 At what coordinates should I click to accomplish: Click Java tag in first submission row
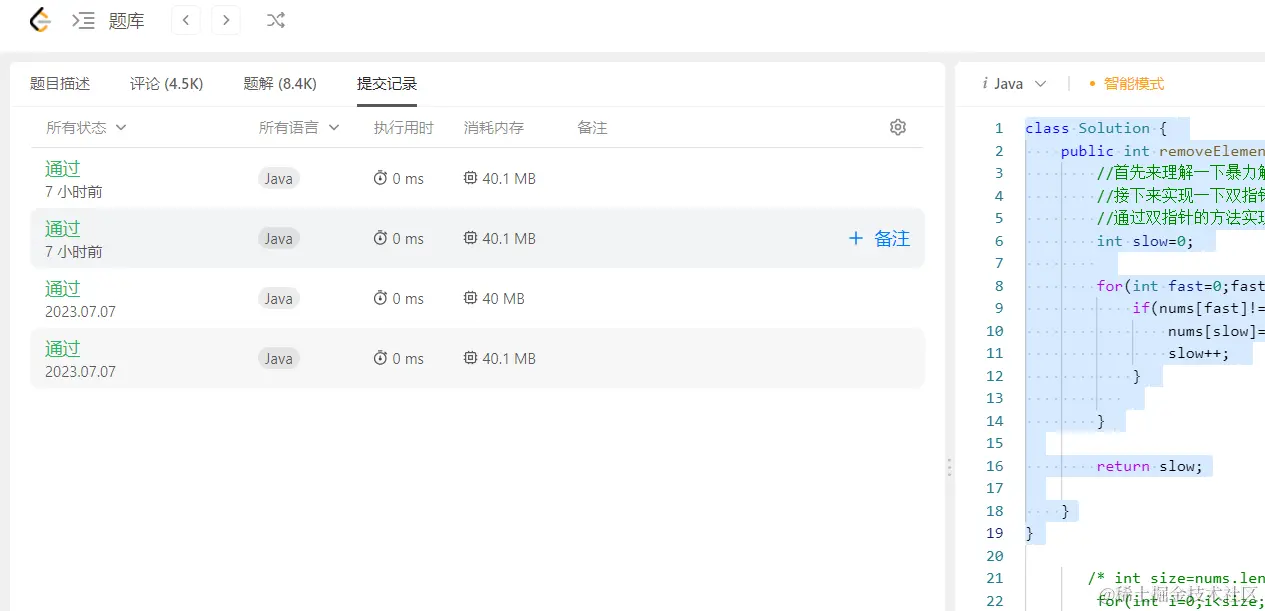click(279, 178)
